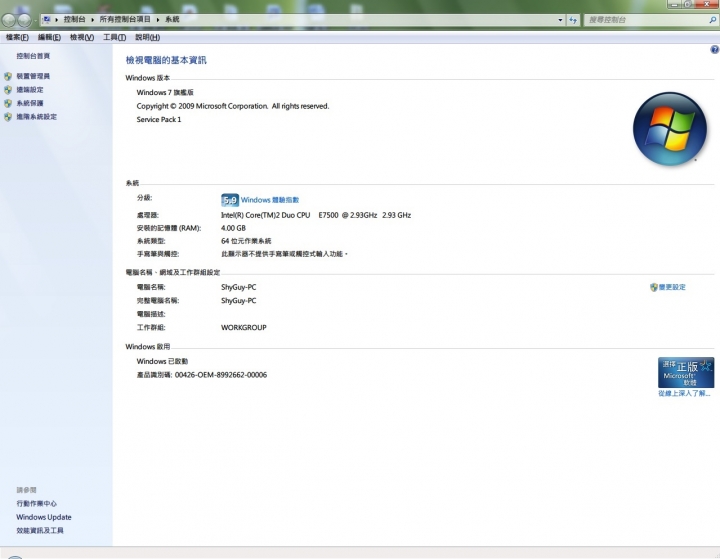The height and width of the screenshot is (559, 720).
Task: Click the genuine Microsoft software badge
Action: pos(686,372)
